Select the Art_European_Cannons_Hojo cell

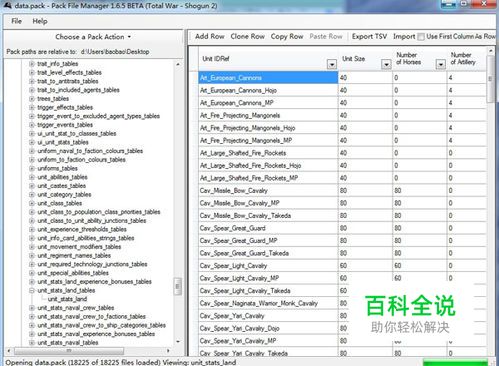click(268, 90)
